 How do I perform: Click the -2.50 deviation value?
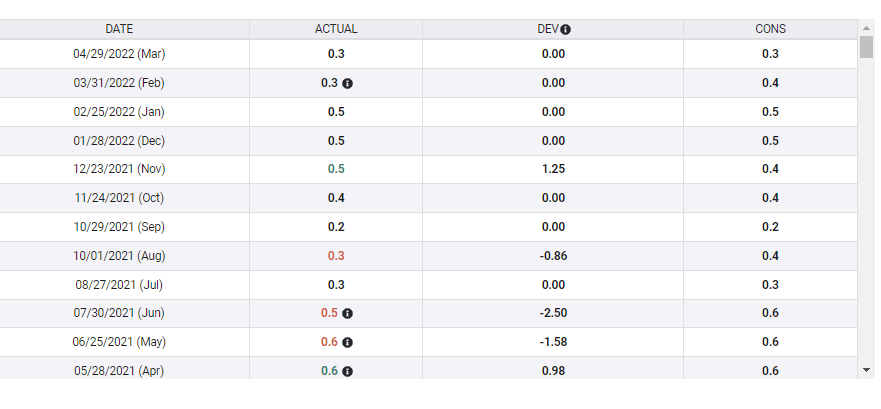(x=553, y=313)
